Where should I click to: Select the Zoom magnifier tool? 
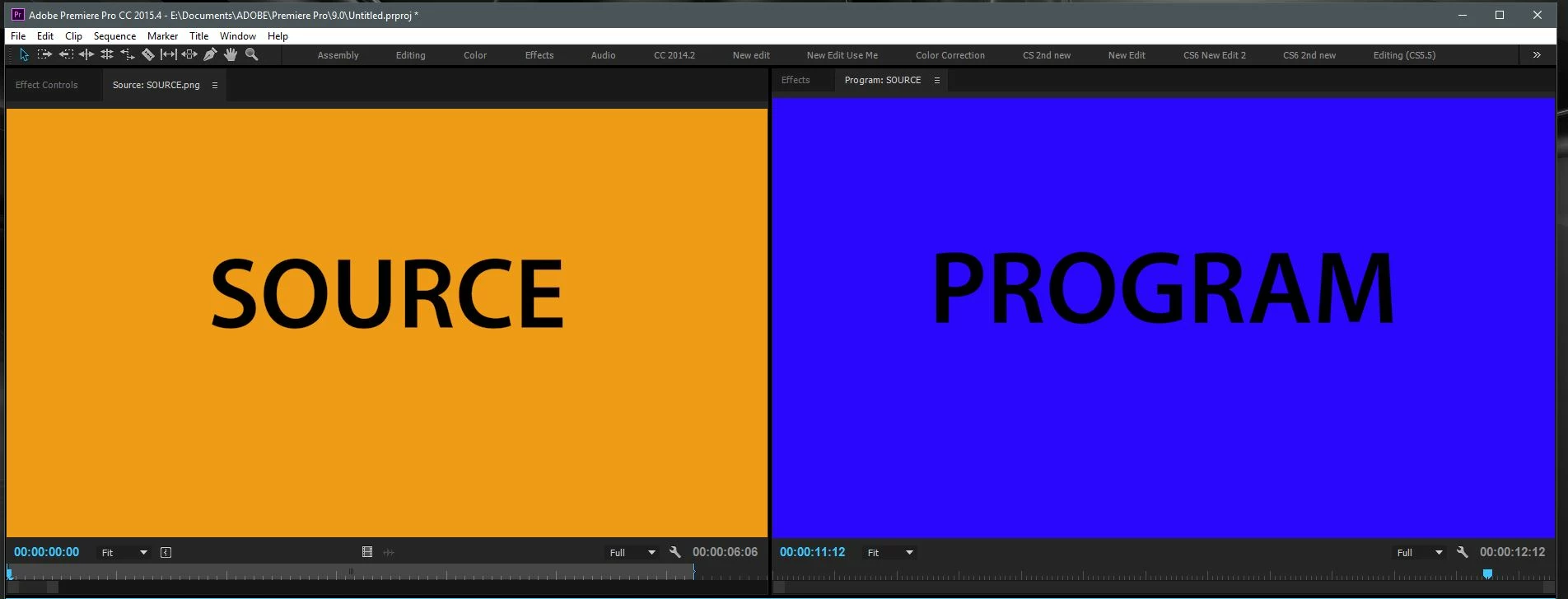pyautogui.click(x=252, y=54)
